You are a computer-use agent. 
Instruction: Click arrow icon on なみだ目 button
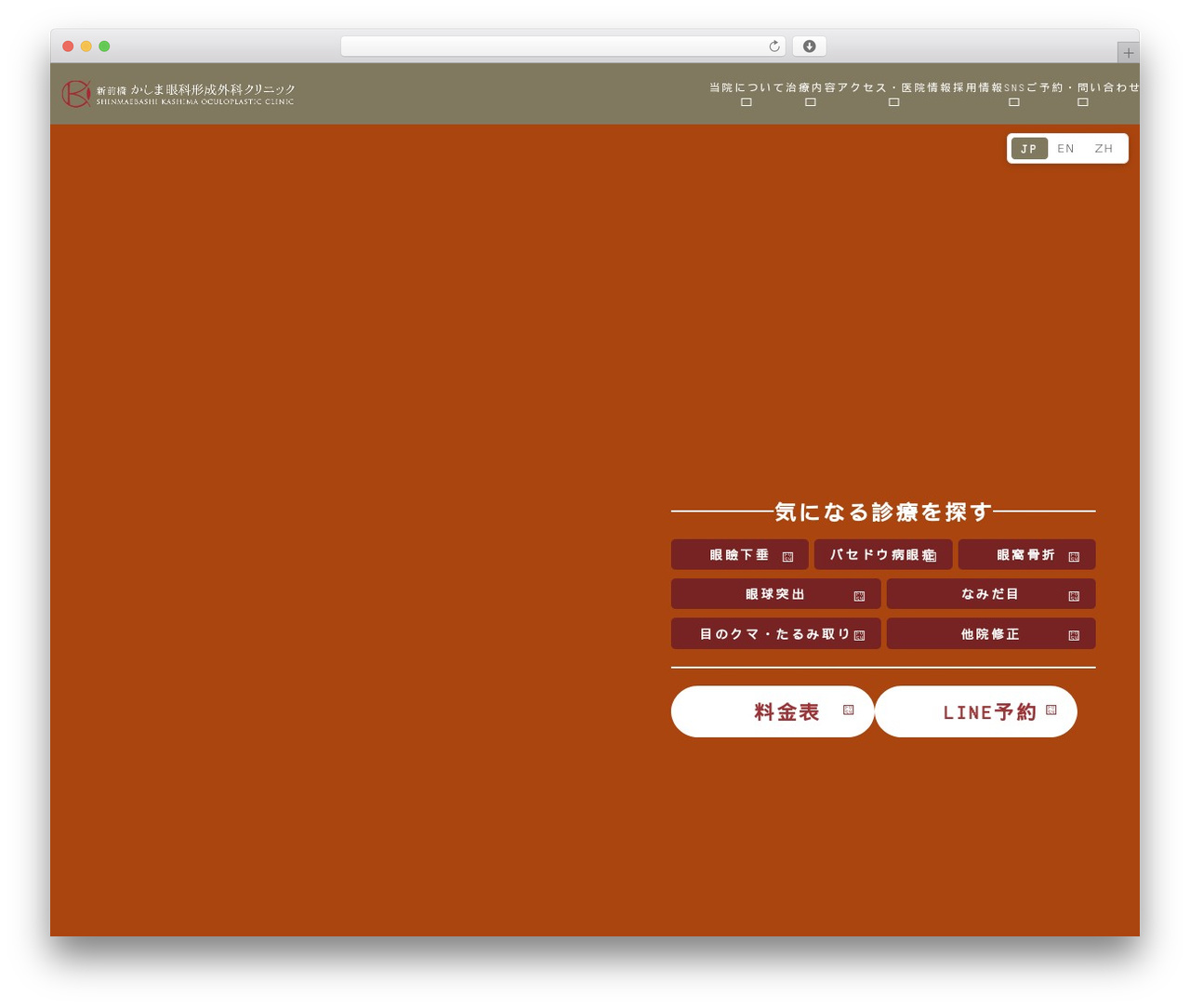point(1074,596)
